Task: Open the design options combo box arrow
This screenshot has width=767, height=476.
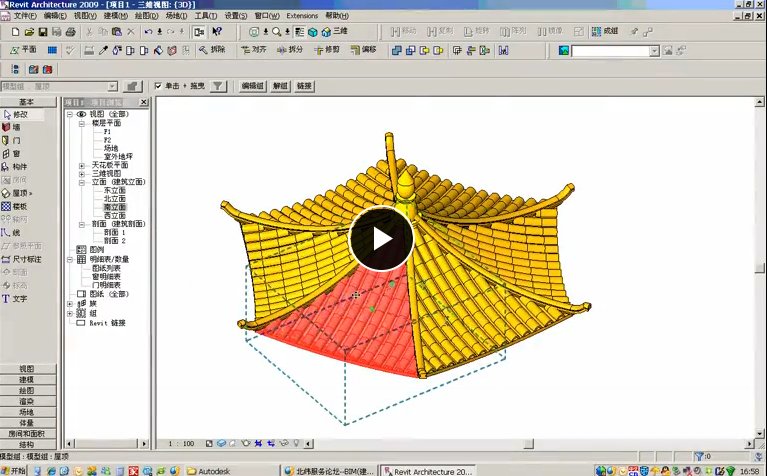Action: [x=654, y=51]
